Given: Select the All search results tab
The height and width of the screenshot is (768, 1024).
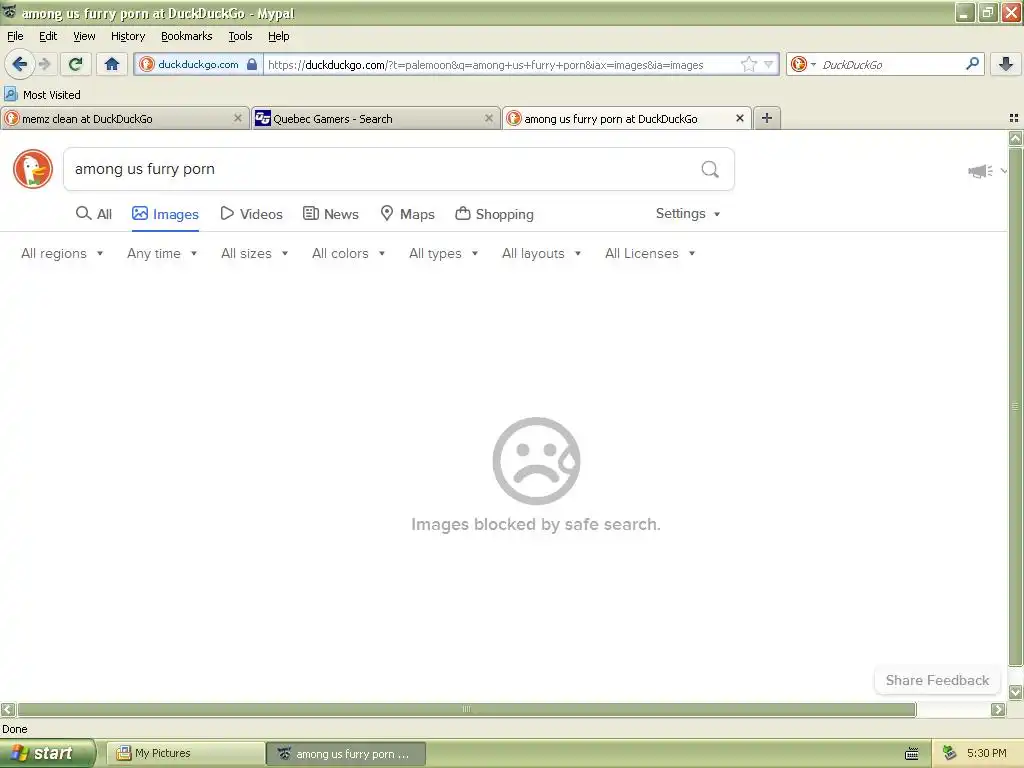Looking at the screenshot, I should pyautogui.click(x=94, y=214).
